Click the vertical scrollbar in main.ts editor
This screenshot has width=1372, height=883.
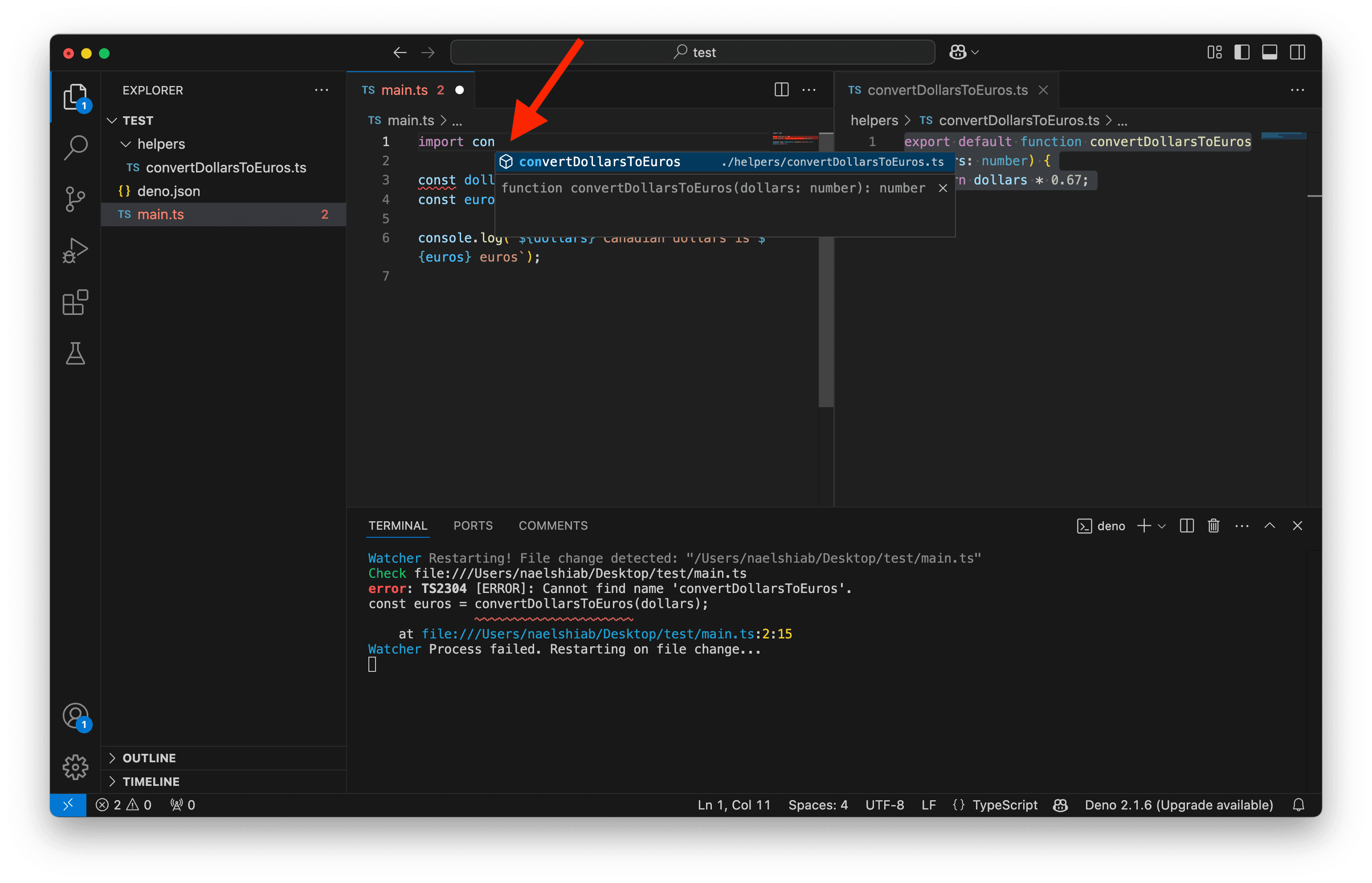tap(826, 270)
